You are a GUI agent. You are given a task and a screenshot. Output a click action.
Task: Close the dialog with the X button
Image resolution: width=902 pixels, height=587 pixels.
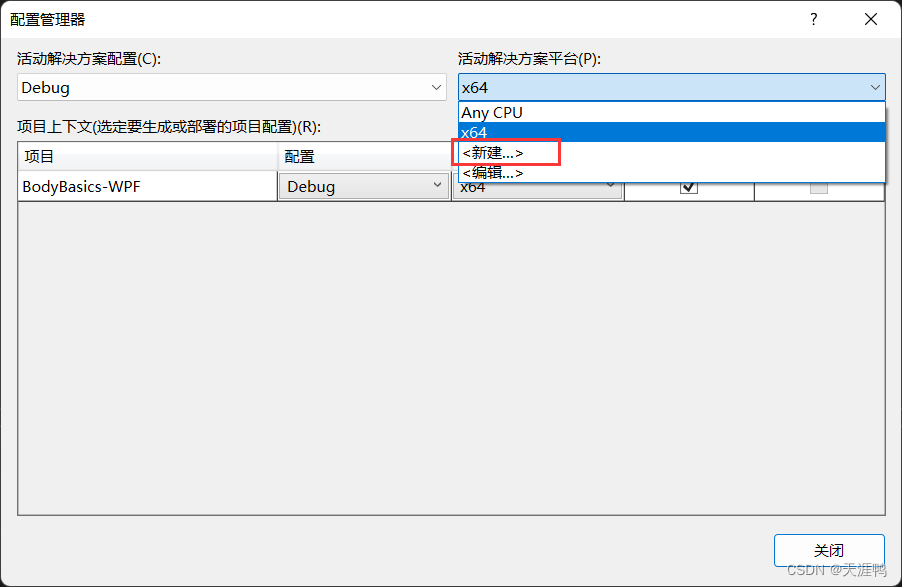coord(870,19)
